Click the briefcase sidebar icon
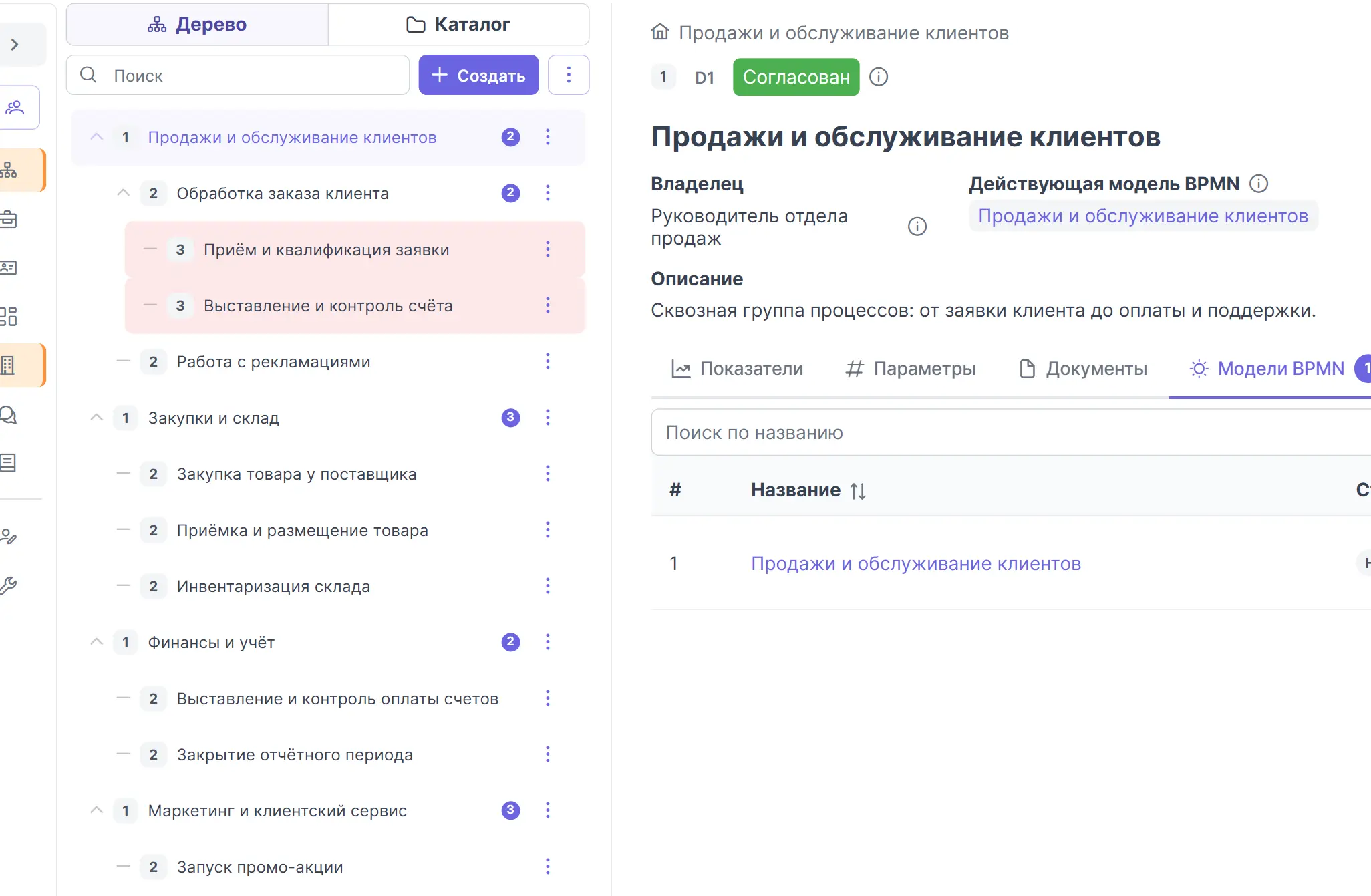Image resolution: width=1371 pixels, height=896 pixels. tap(9, 219)
